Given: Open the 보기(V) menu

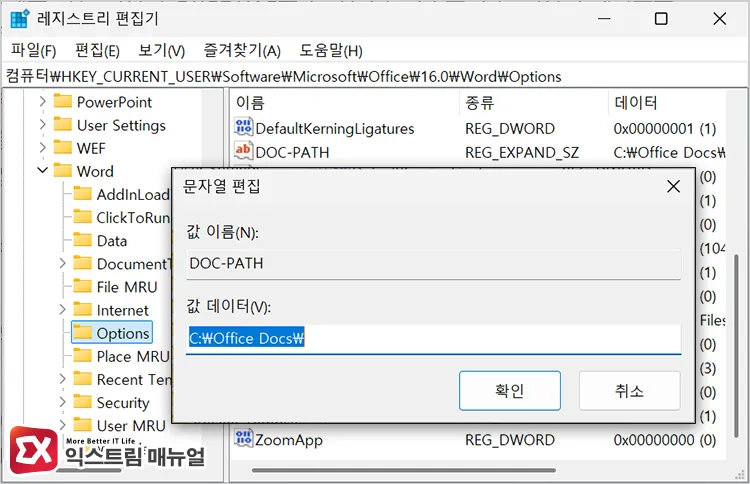Looking at the screenshot, I should click(x=161, y=50).
